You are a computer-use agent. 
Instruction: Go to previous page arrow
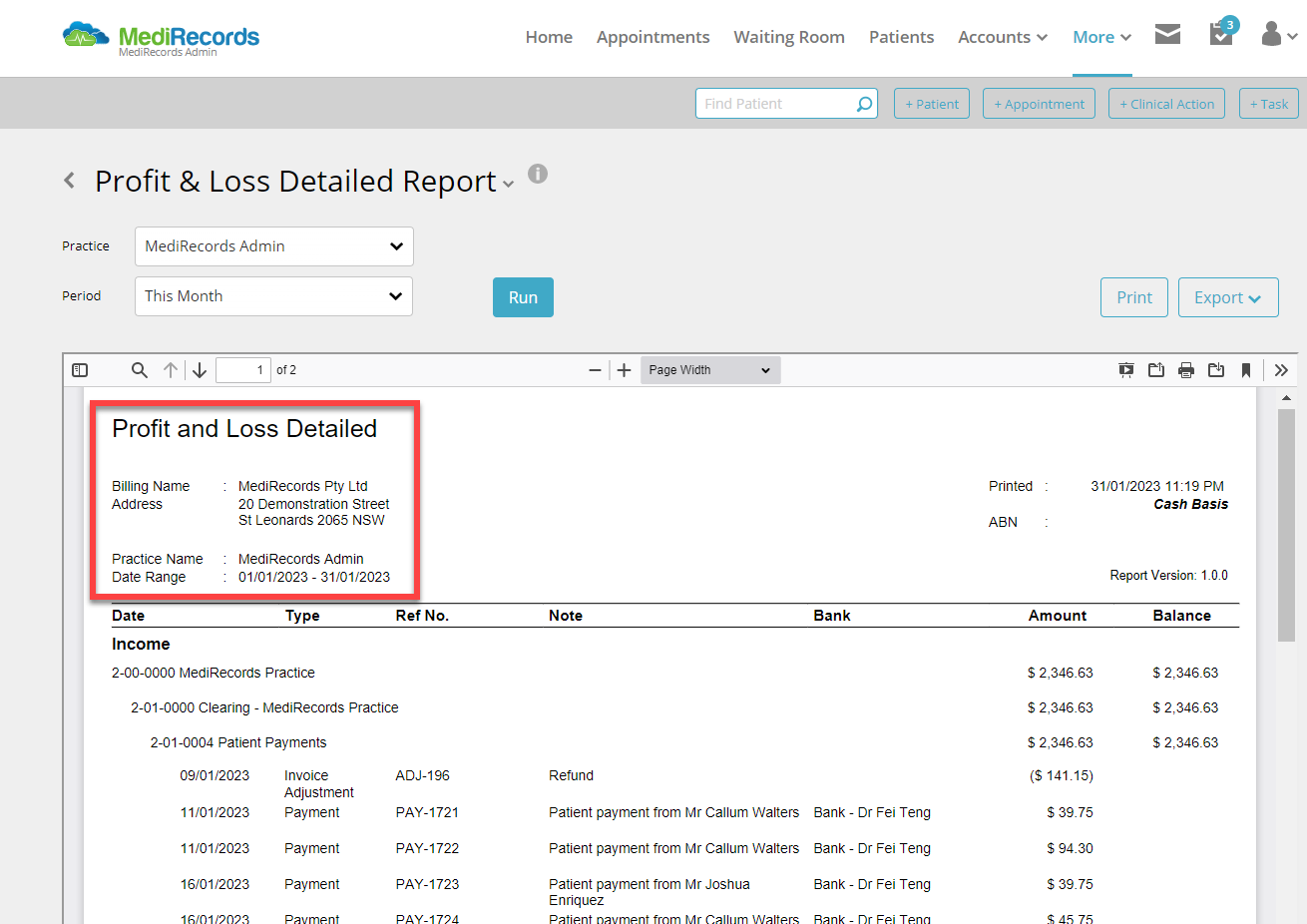(x=171, y=370)
